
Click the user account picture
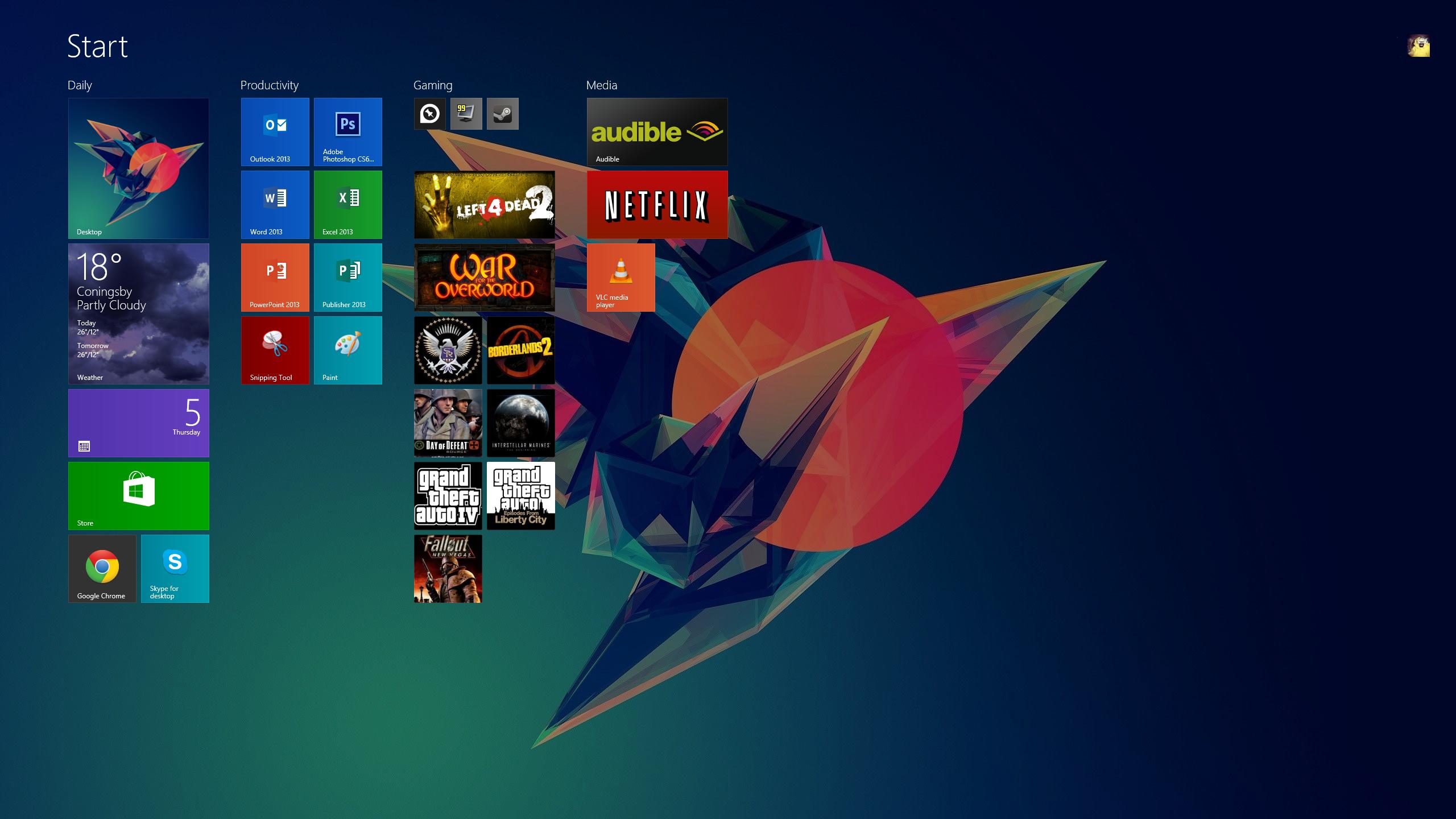coord(1418,46)
